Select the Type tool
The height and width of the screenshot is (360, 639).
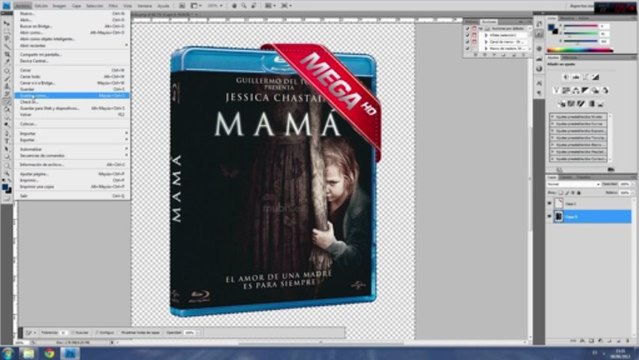7,141
